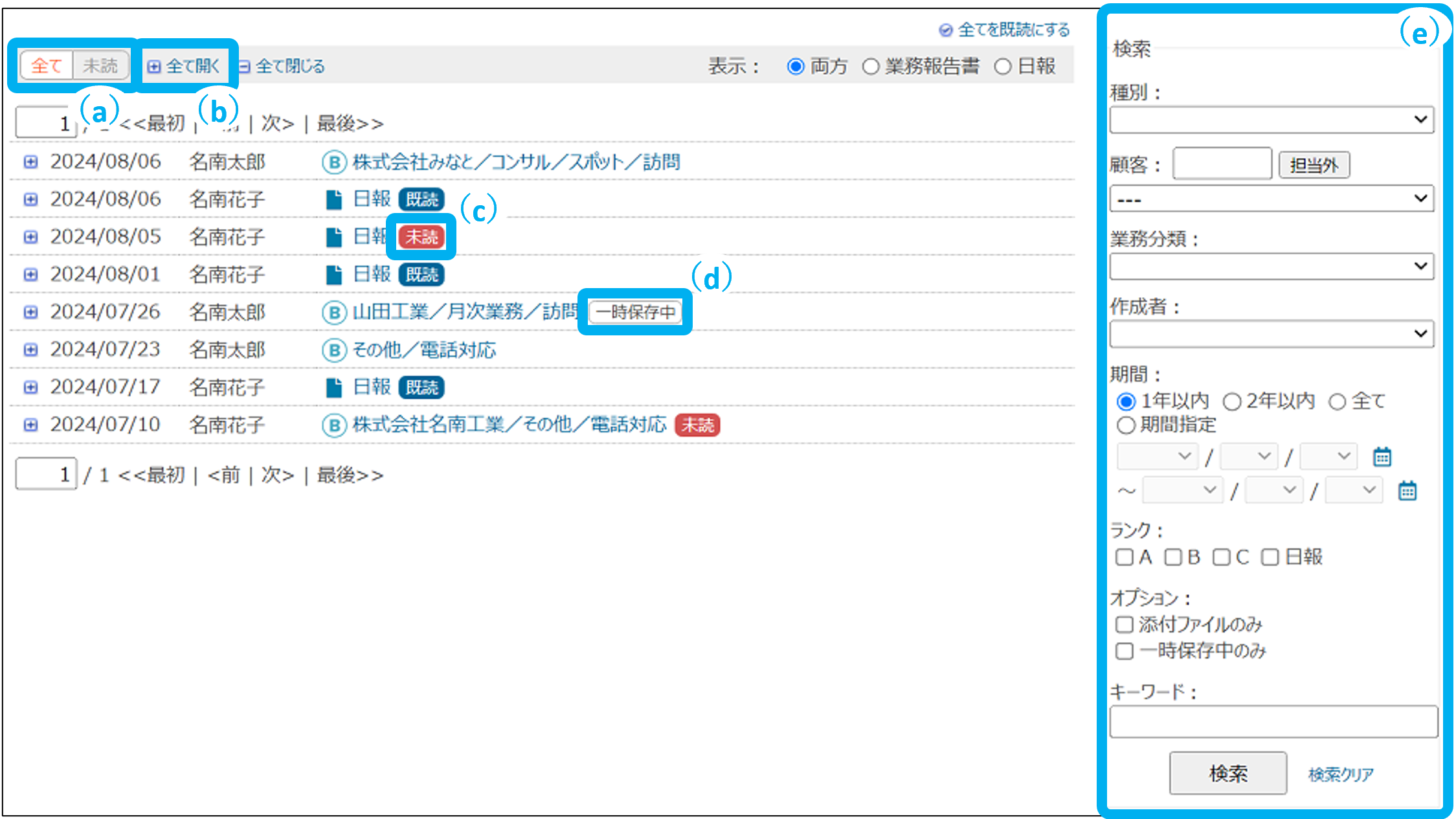Image resolution: width=1456 pixels, height=819 pixels.
Task: Select the 業務報告書 display radio button
Action: 871,67
